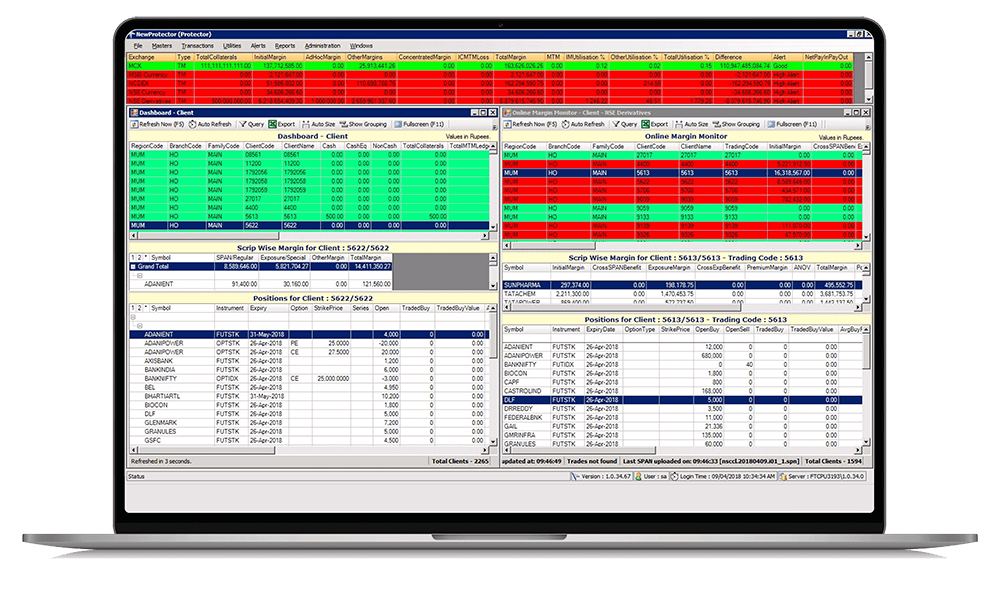This screenshot has width=1000, height=594.
Task: Open the Utilities menu
Action: tap(232, 46)
